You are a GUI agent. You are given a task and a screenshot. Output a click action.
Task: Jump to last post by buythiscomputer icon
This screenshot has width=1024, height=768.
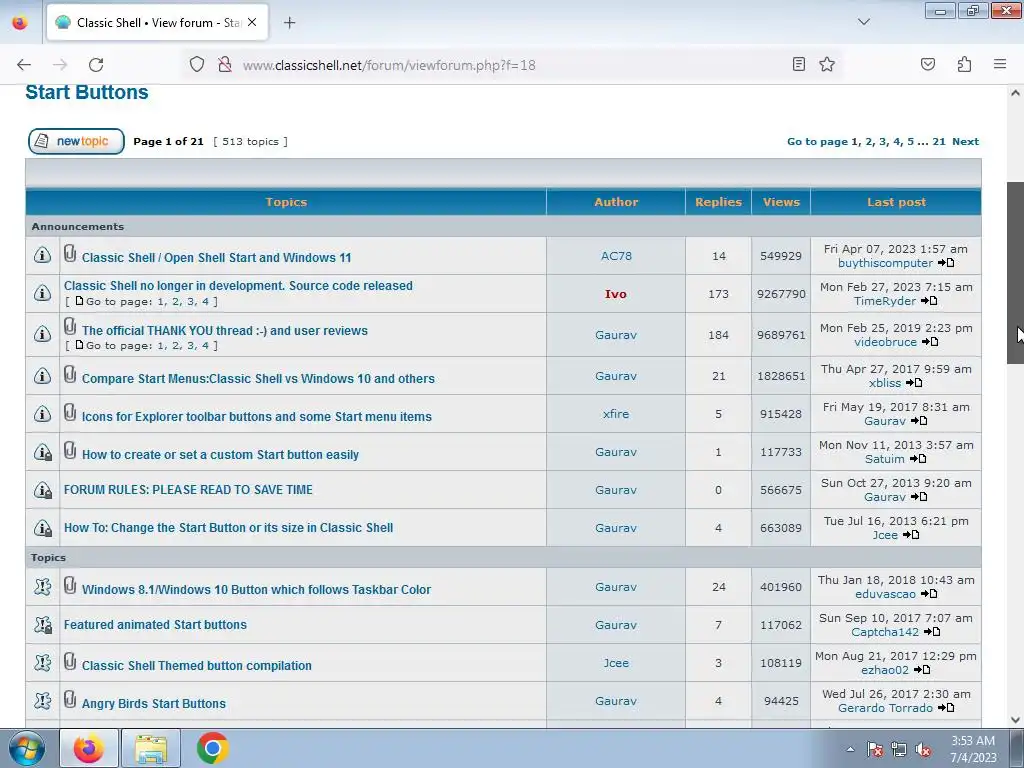(946, 263)
